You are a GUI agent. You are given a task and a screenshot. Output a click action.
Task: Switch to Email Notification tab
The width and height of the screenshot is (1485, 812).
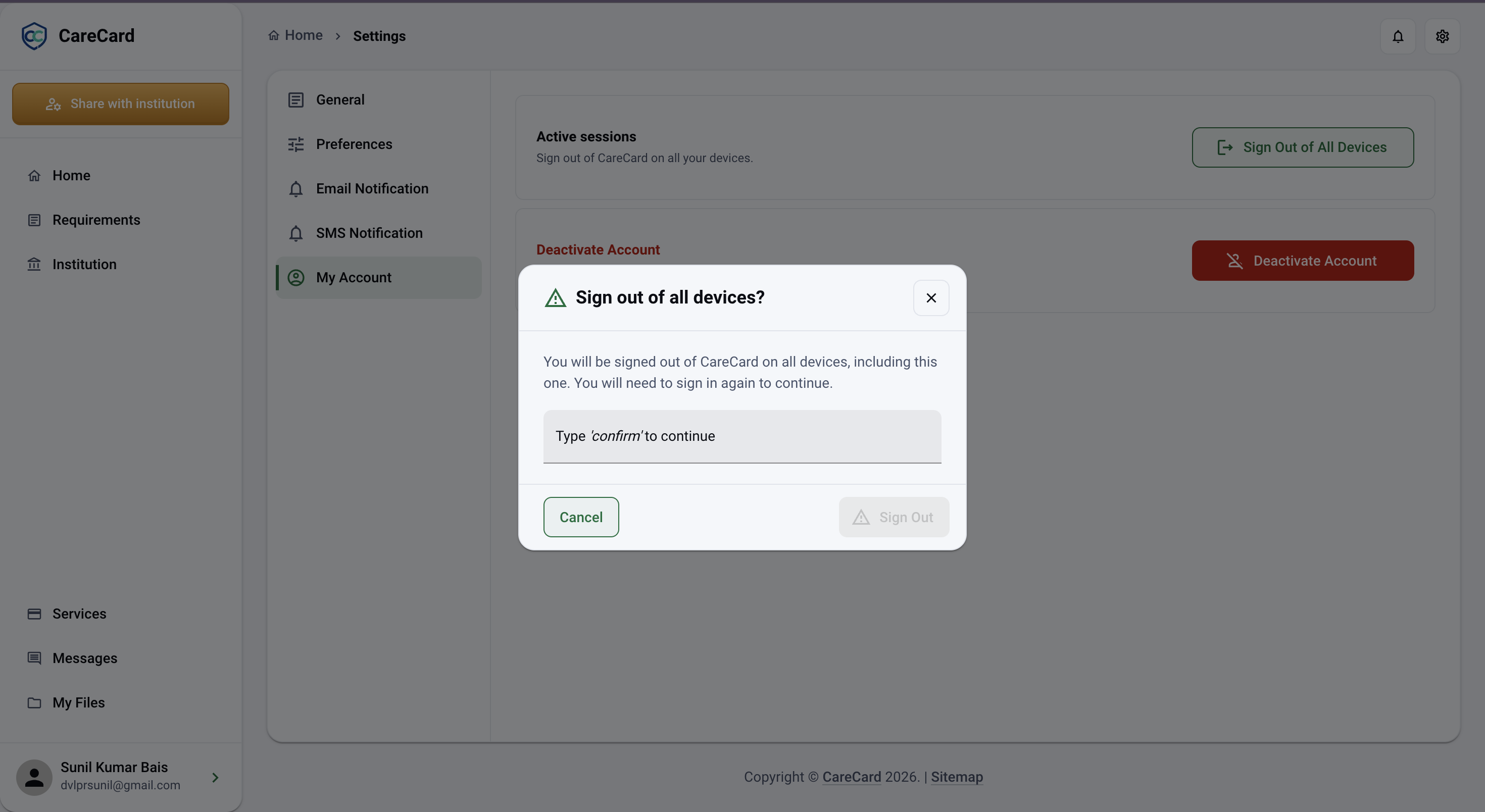[379, 188]
